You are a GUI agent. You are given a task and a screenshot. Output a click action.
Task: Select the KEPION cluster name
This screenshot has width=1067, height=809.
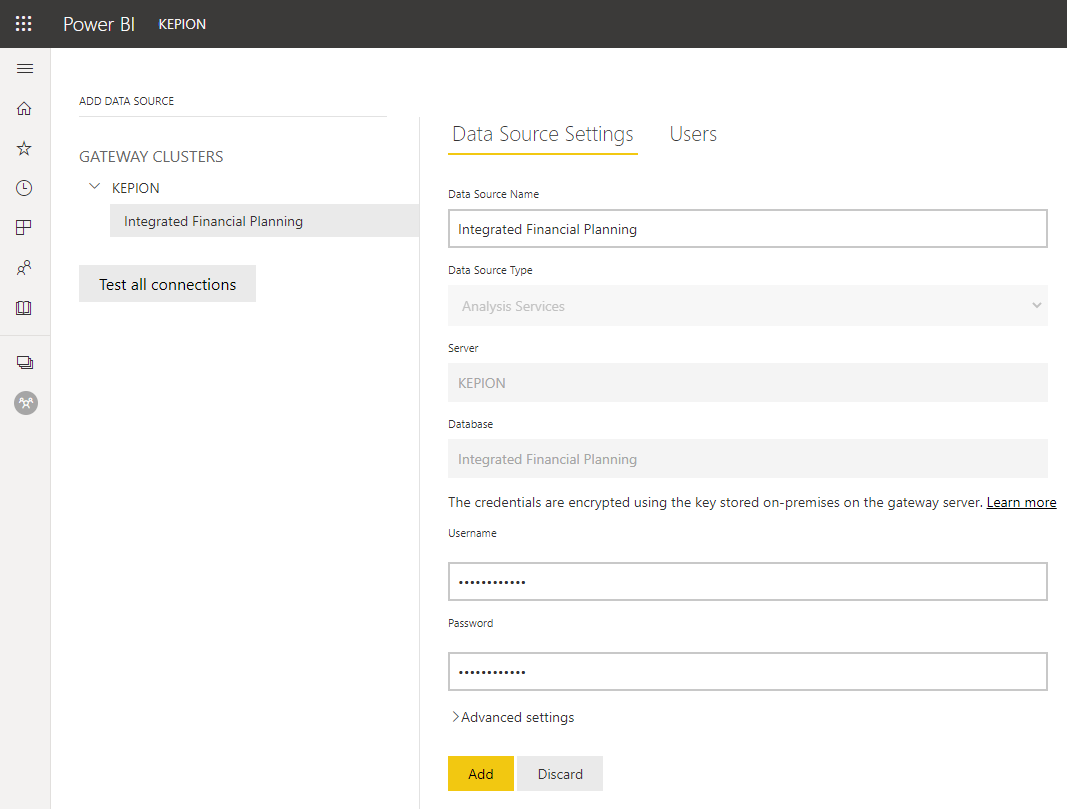pyautogui.click(x=135, y=188)
